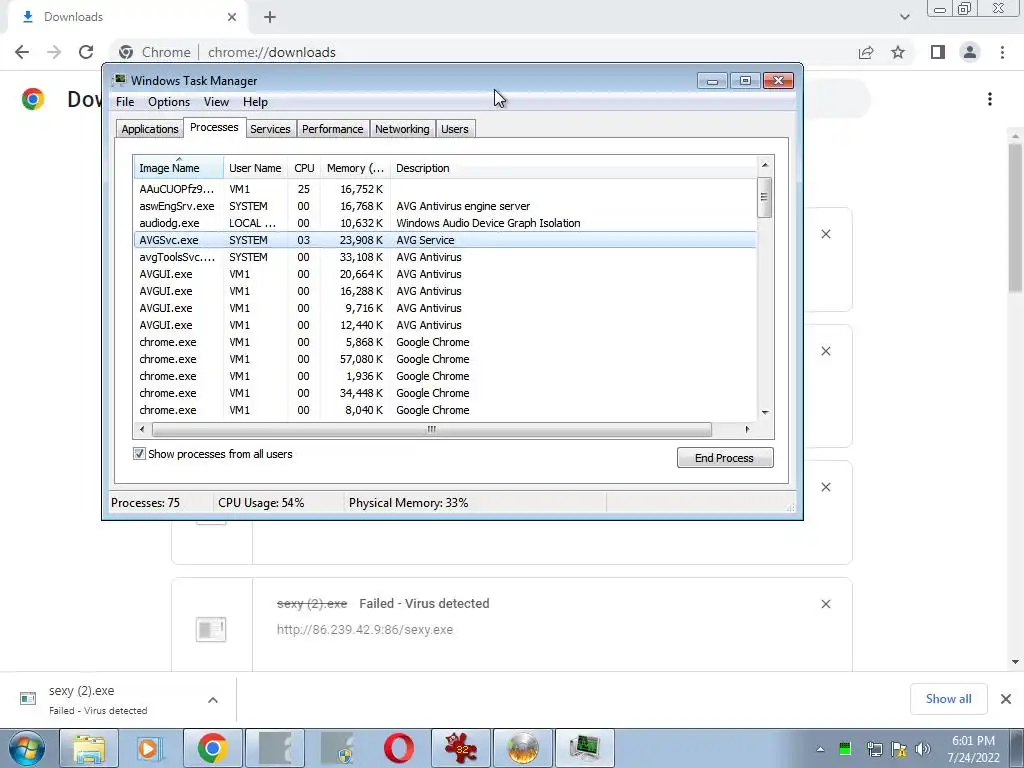The image size is (1024, 768).
Task: Expand sexy (2).exe download shelf options chevron
Action: tap(213, 699)
